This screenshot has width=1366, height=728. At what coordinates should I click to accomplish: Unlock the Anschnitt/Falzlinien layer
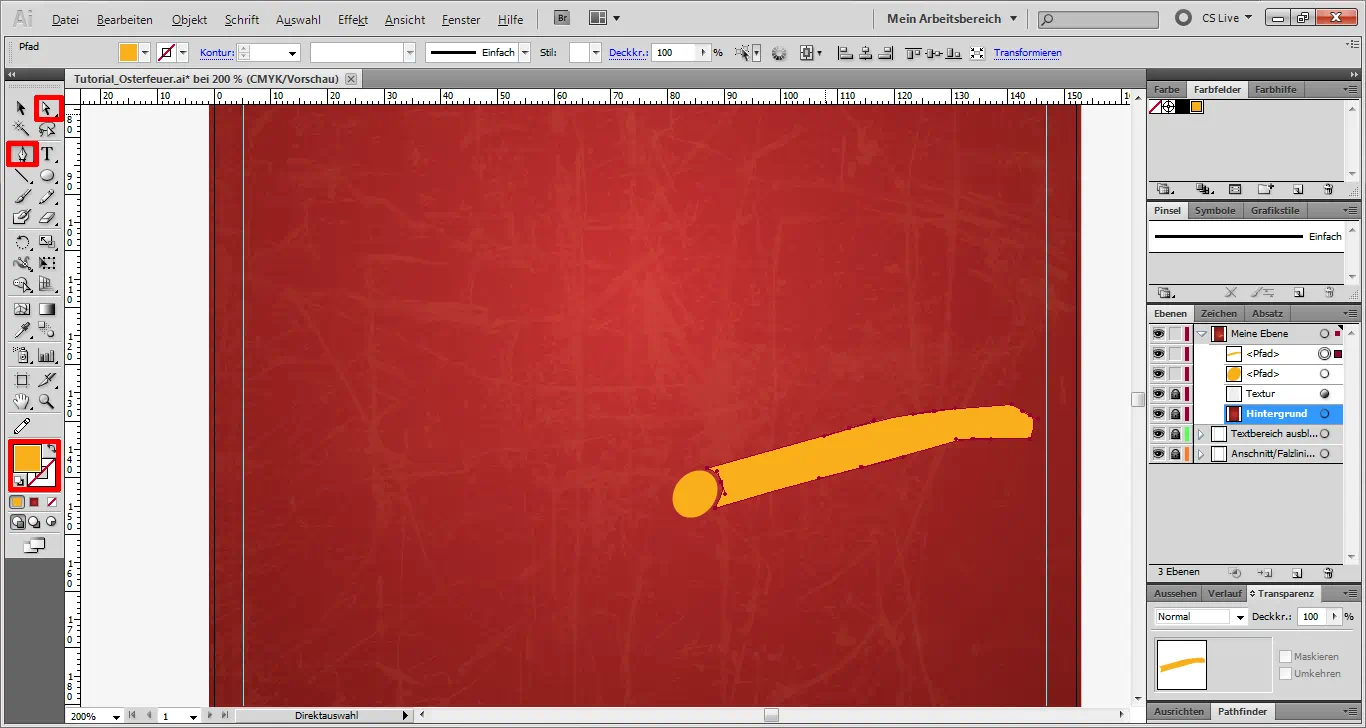(x=1175, y=452)
